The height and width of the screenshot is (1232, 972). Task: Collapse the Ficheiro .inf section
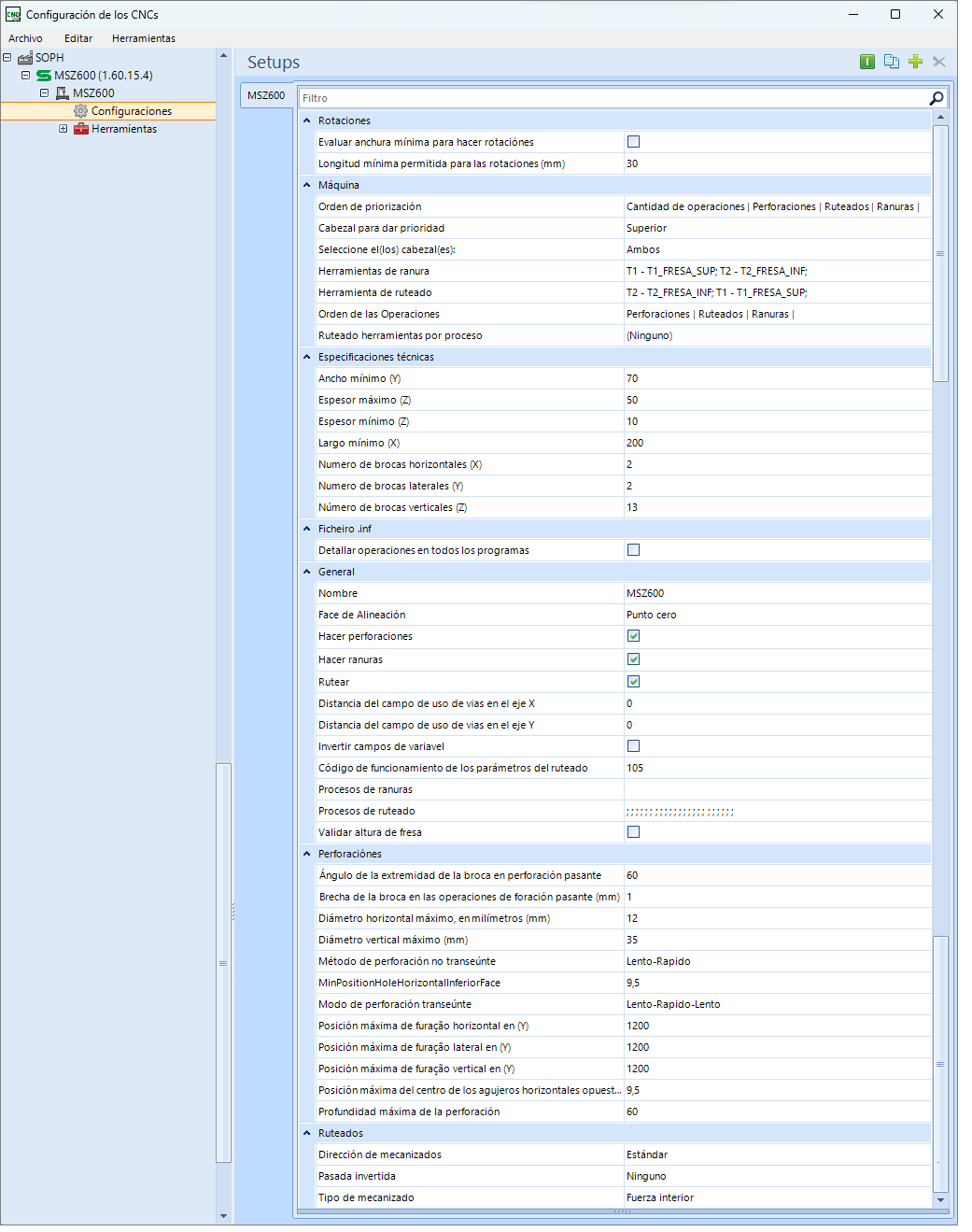point(306,529)
